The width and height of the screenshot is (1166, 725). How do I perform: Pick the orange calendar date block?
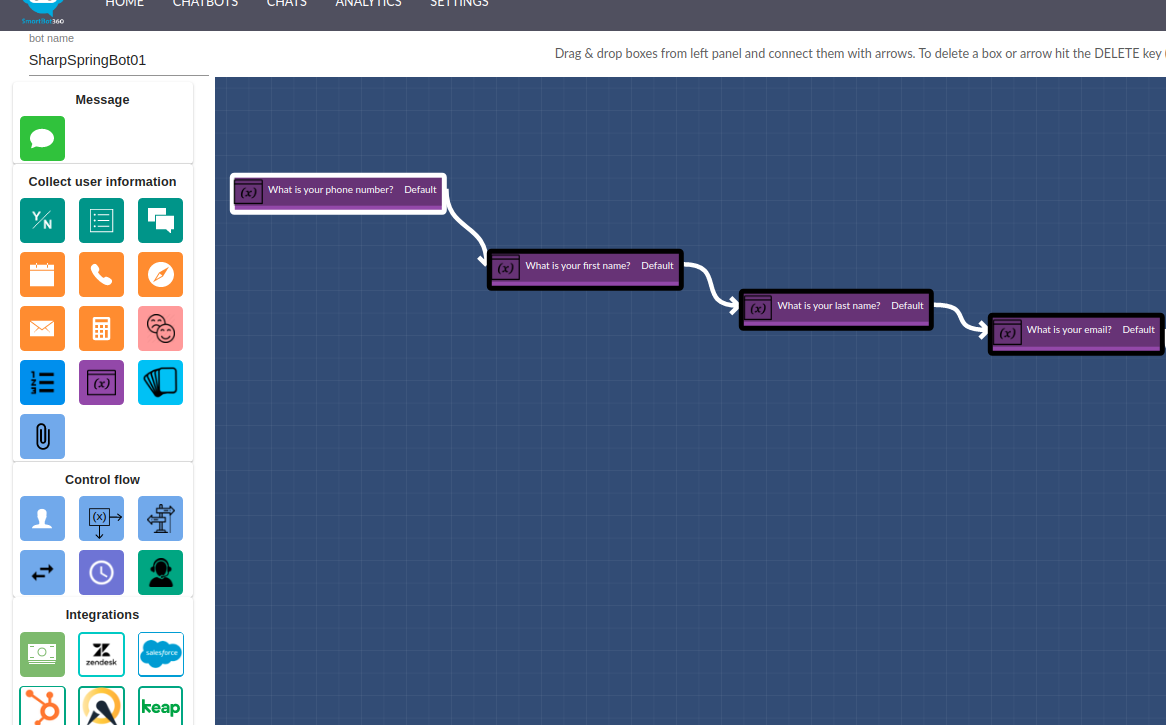(x=42, y=274)
